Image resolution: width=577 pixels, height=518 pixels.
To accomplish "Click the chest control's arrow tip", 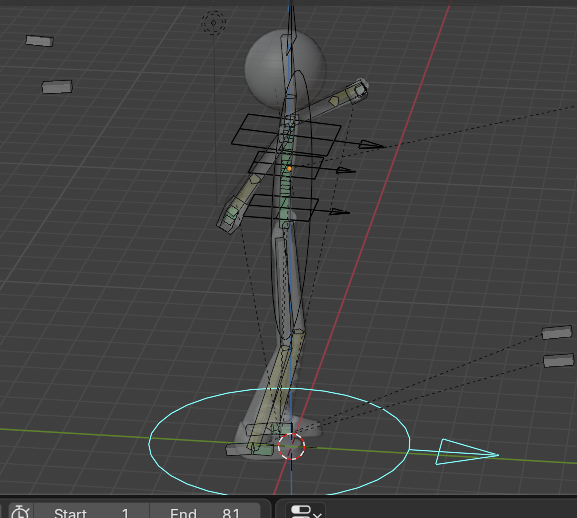I will tap(372, 145).
